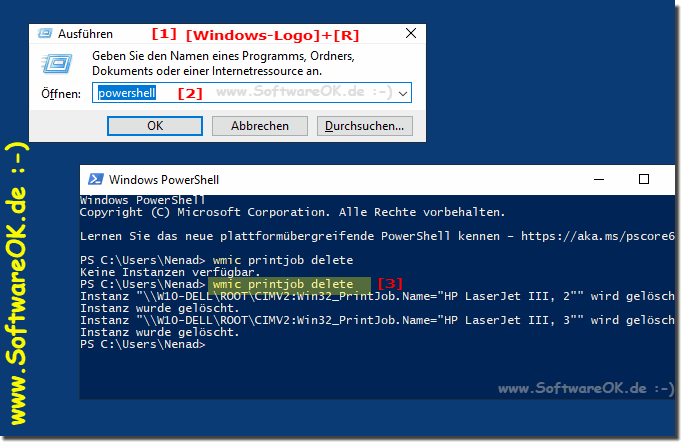Click the Ausführen title bar icon
The width and height of the screenshot is (682, 443).
(x=45, y=33)
